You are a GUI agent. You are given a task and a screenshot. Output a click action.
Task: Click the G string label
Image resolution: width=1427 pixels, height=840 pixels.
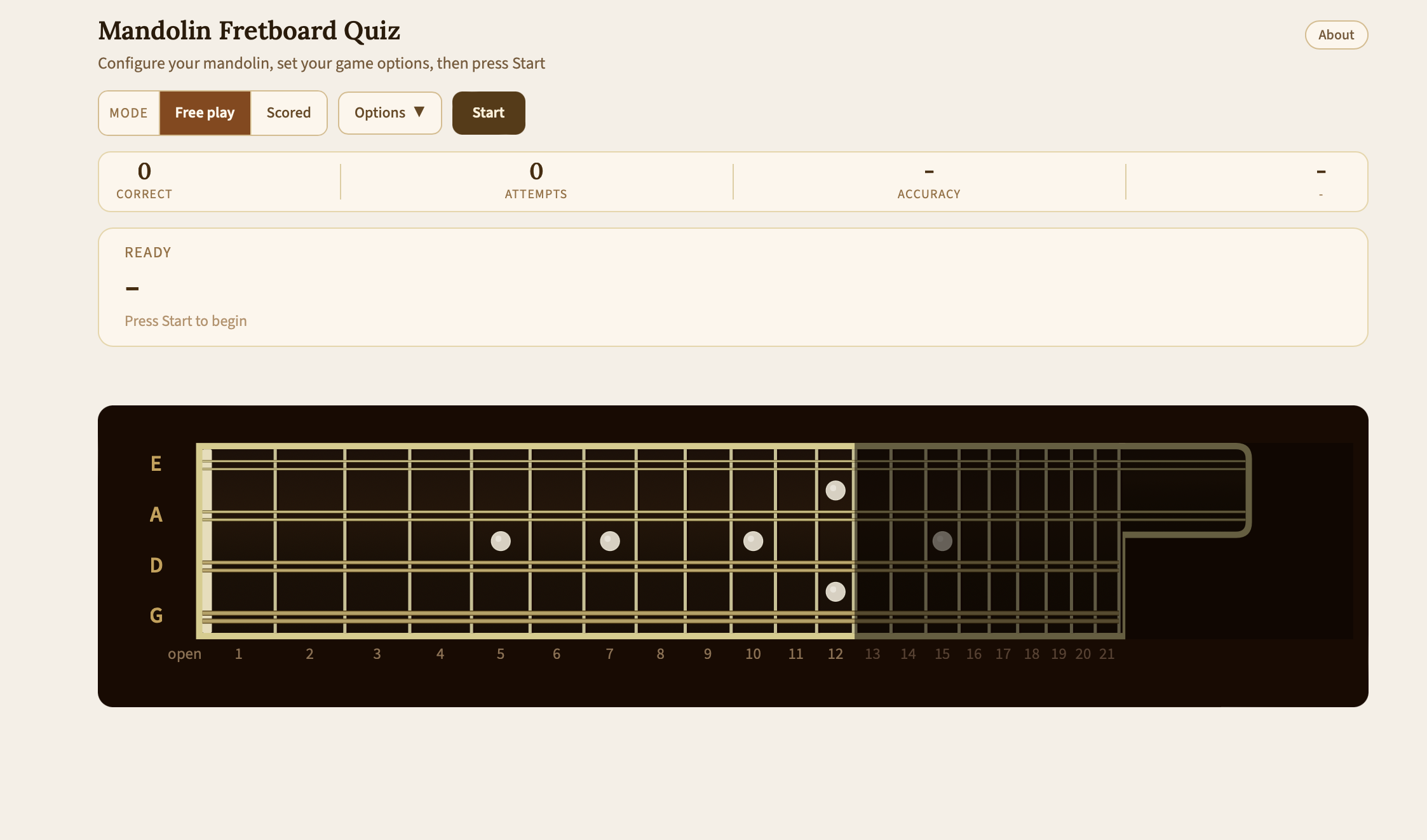(156, 615)
